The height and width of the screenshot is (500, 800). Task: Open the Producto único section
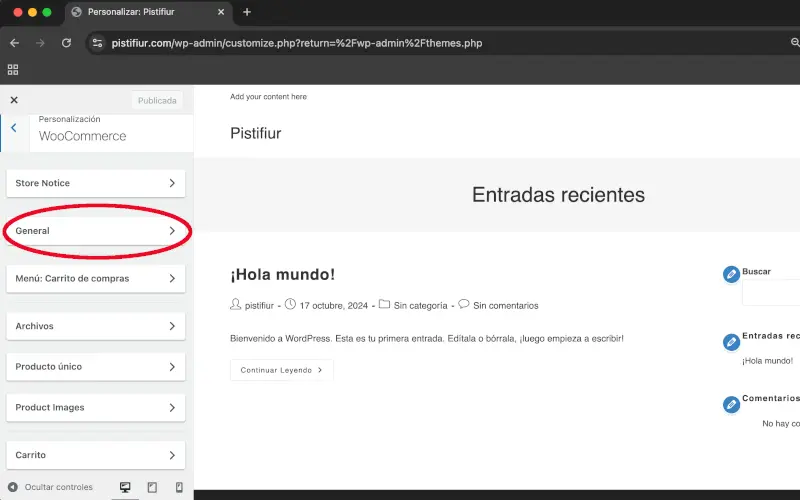click(96, 367)
